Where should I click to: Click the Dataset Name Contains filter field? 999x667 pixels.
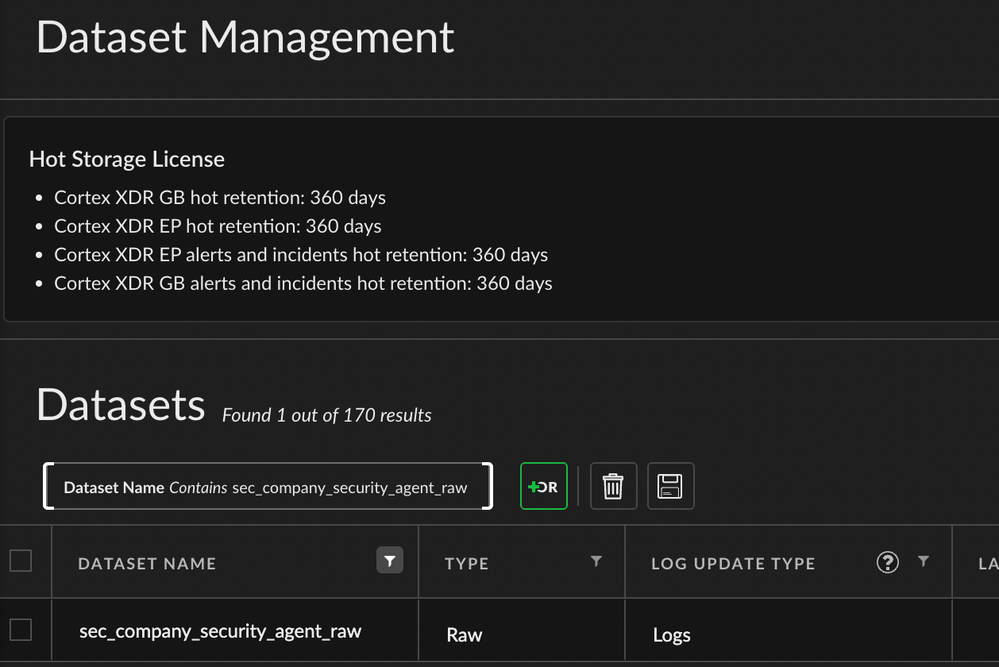coord(267,487)
